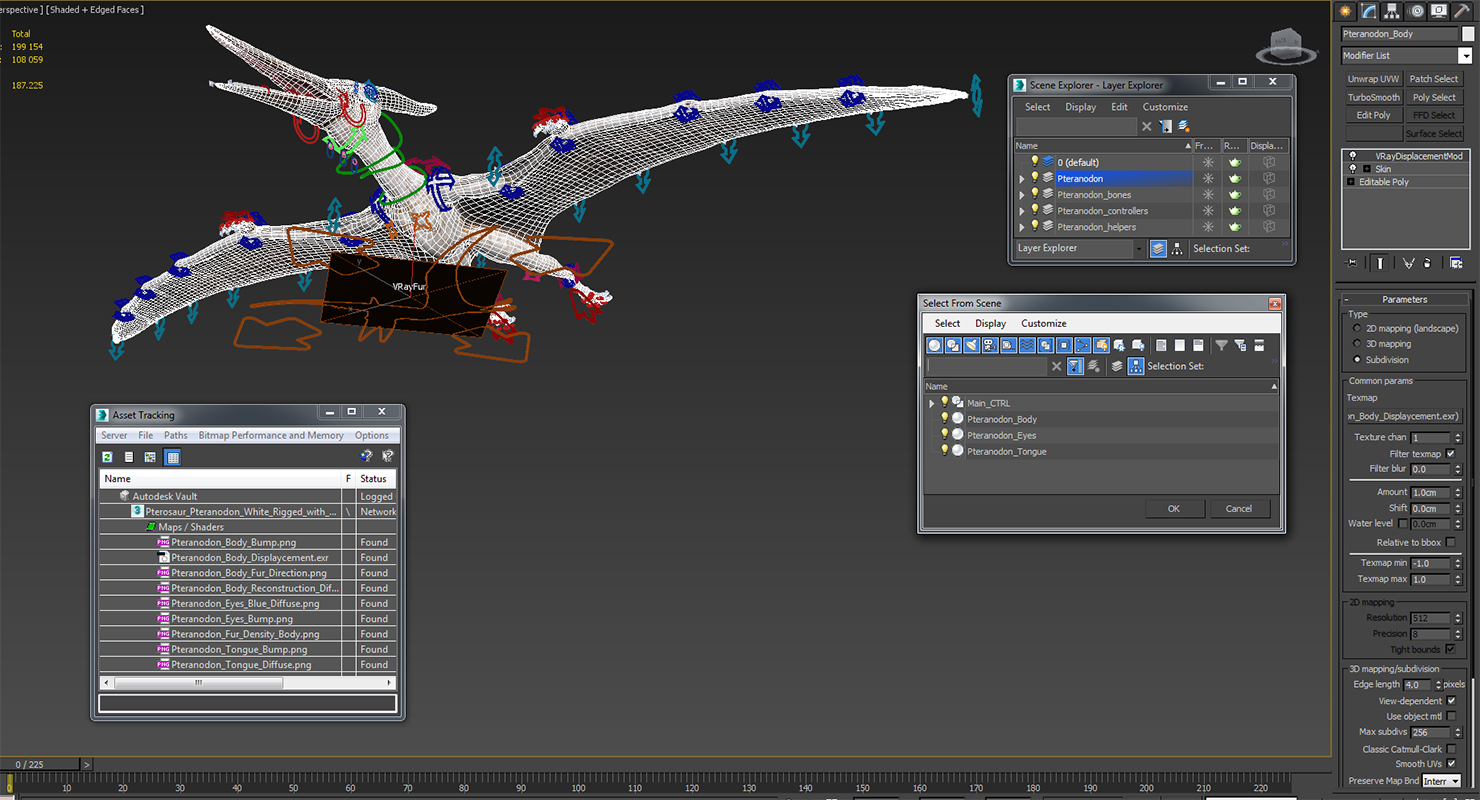Switch Asset Tracking to table view icon
1480x800 pixels.
click(172, 457)
